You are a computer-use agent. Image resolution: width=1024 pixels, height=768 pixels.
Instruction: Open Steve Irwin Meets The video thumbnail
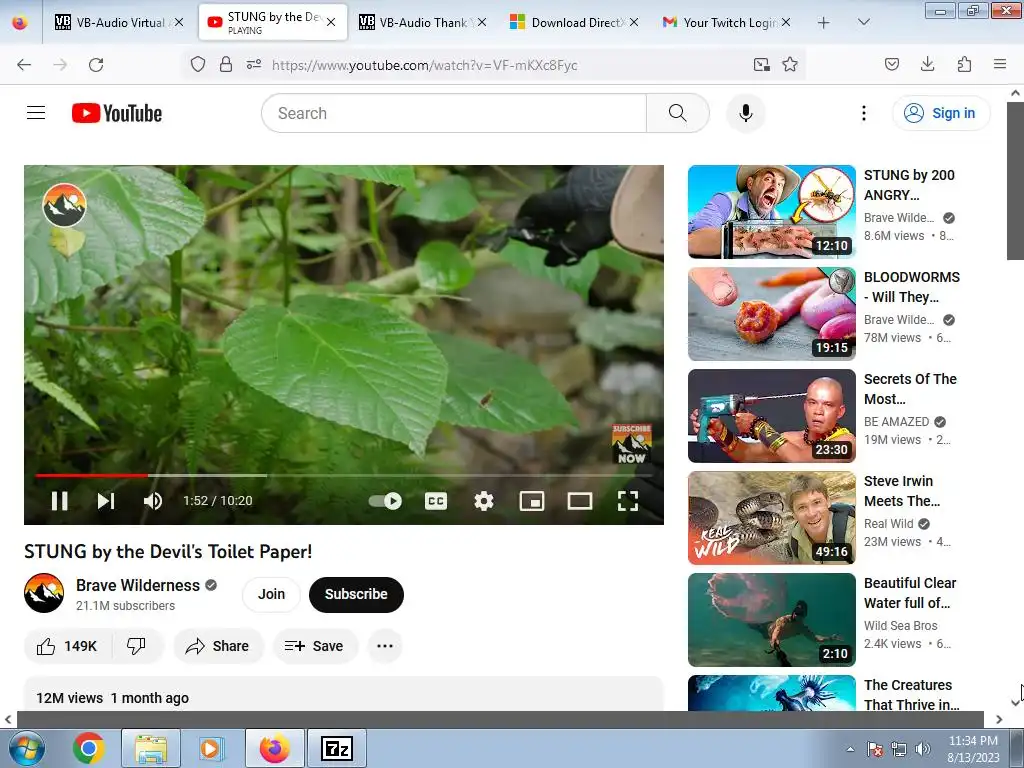click(771, 517)
